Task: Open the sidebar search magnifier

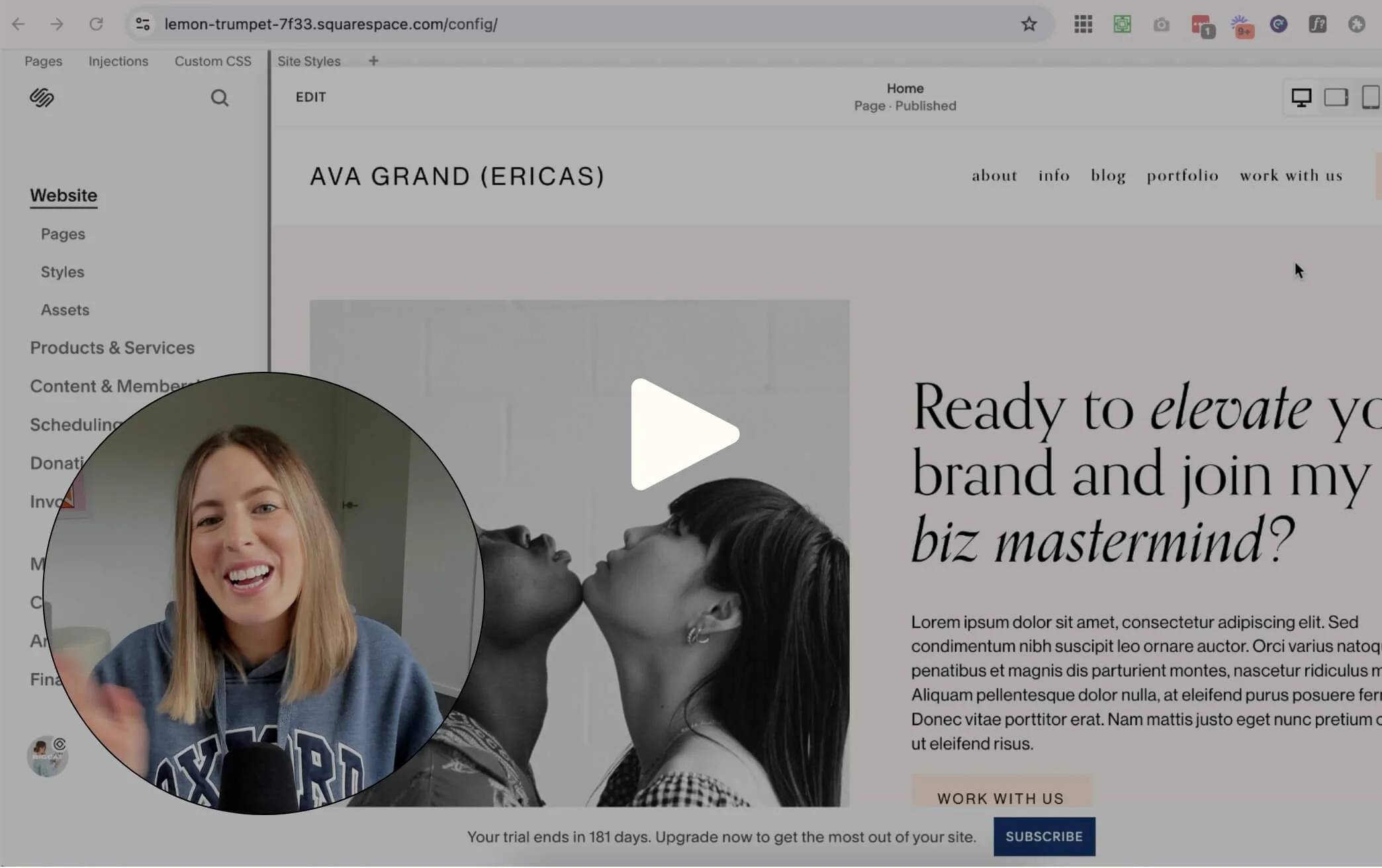Action: tap(219, 98)
